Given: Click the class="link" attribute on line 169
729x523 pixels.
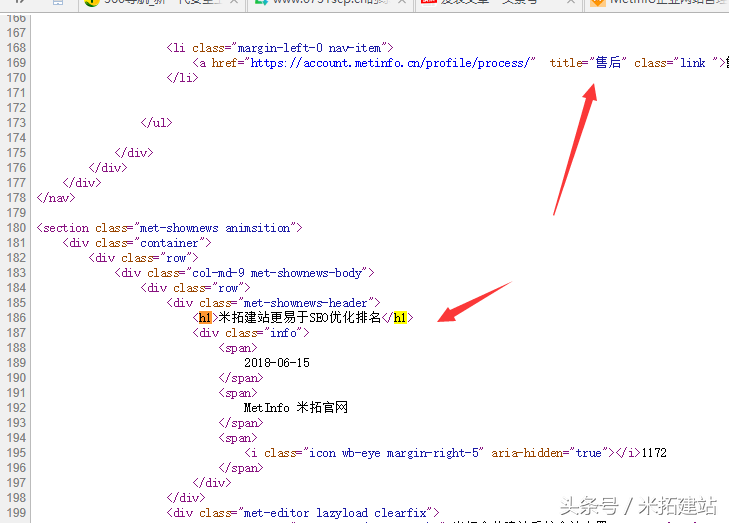Looking at the screenshot, I should [676, 63].
